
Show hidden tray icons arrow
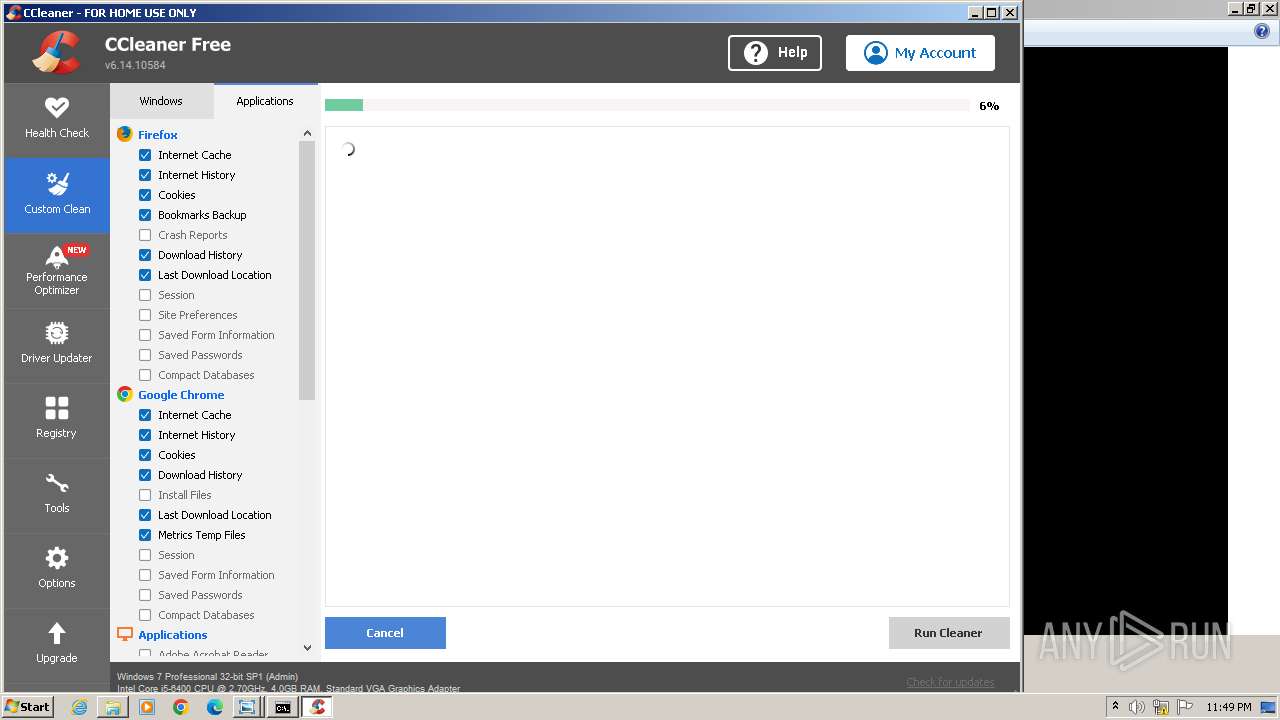click(x=1115, y=707)
